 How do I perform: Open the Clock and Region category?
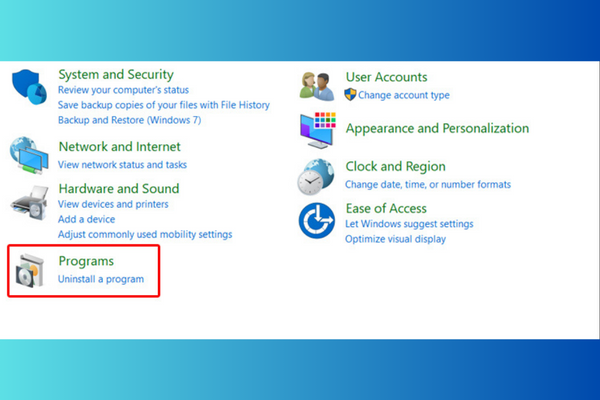(396, 167)
